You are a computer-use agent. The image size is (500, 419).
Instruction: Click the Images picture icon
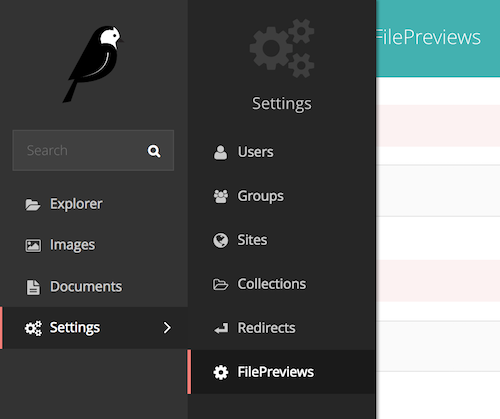tap(33, 246)
